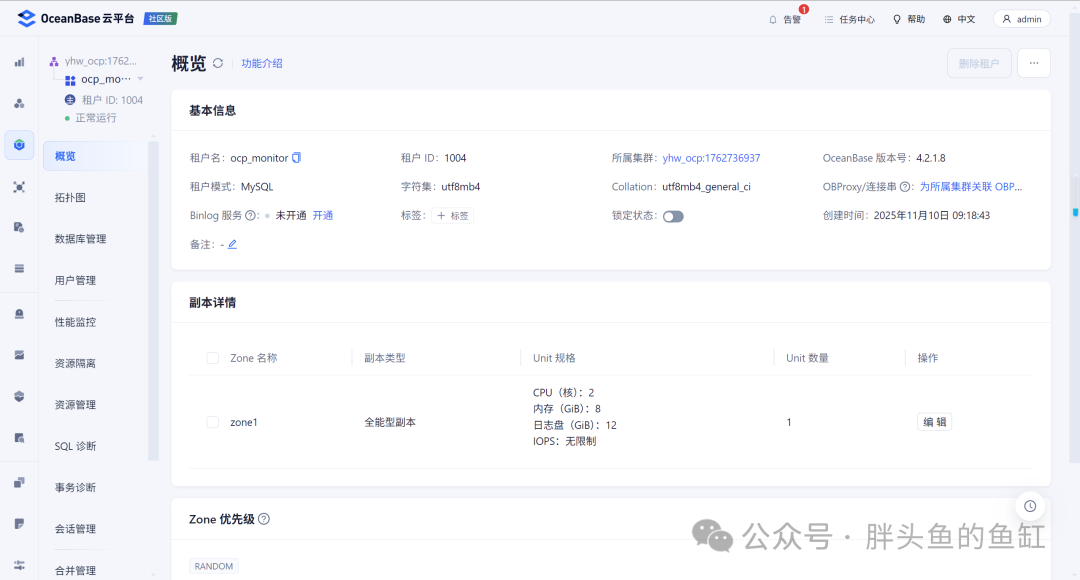
Task: Select the highlighted hexagon tenant icon in left rail
Action: (x=19, y=145)
